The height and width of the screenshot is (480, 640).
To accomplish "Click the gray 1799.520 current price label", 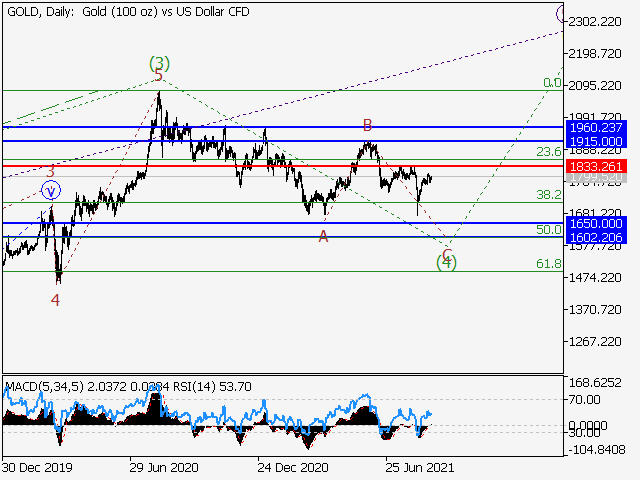I will pos(596,177).
